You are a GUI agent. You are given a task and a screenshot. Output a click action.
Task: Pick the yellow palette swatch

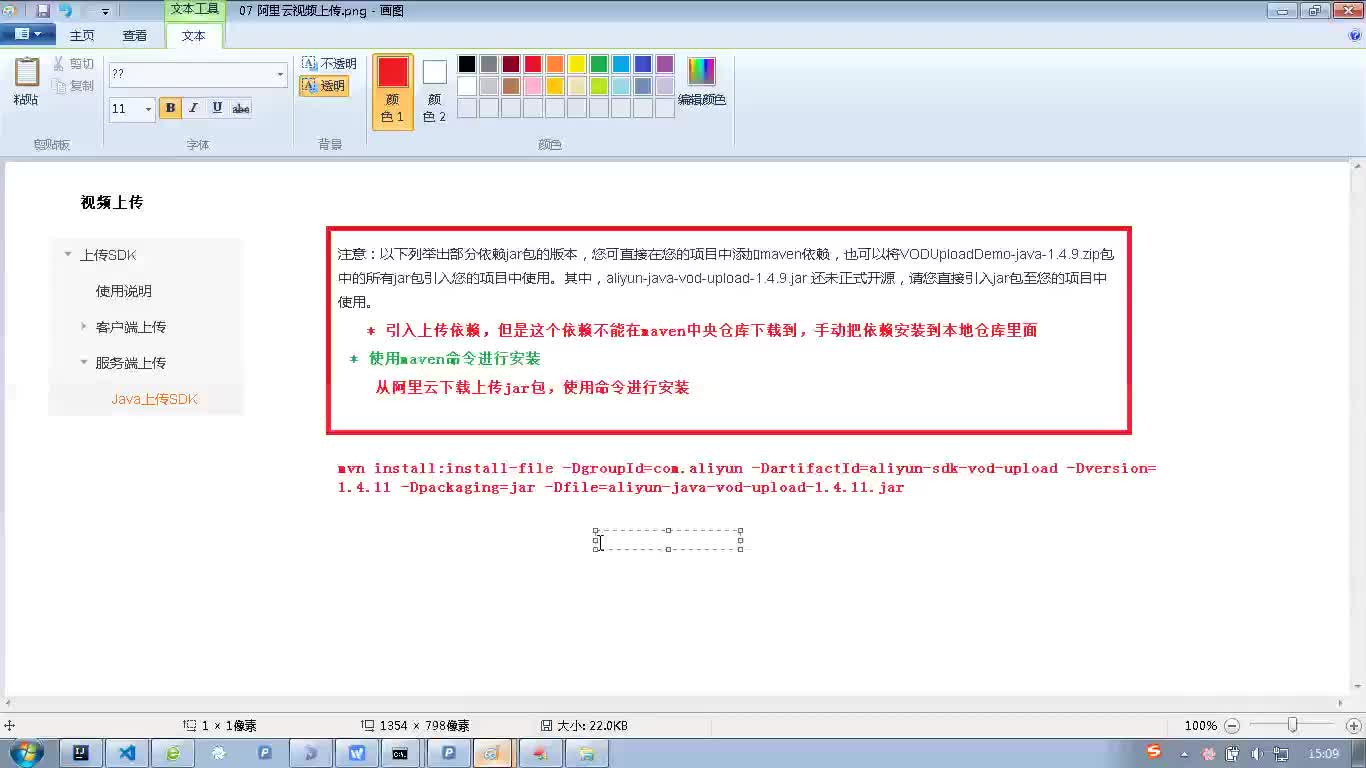(577, 64)
